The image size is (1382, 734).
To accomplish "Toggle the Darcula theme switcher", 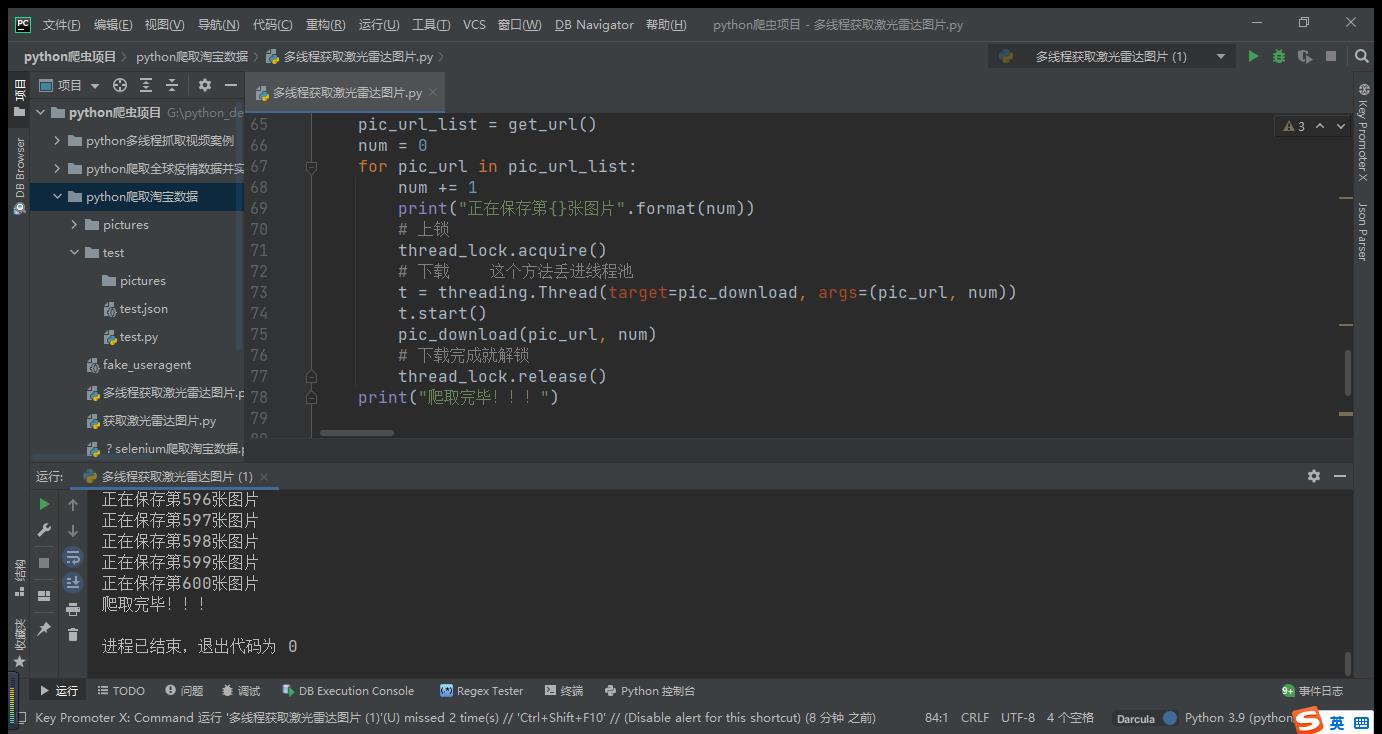I will 1146,718.
